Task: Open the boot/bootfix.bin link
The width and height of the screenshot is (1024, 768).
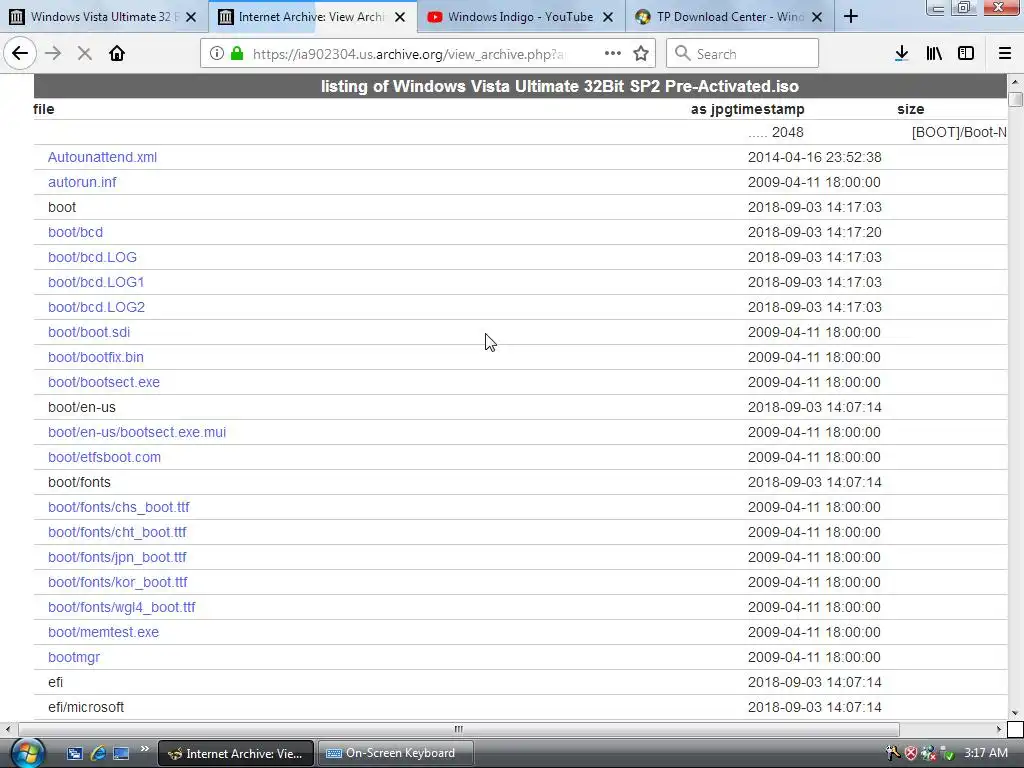Action: click(x=95, y=357)
